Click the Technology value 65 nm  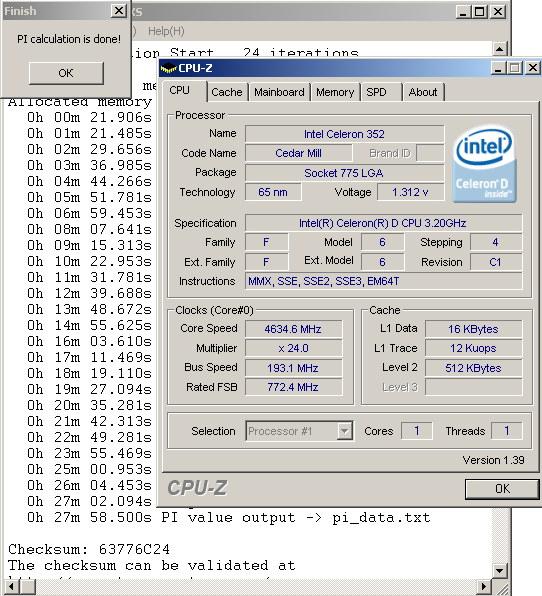273,192
